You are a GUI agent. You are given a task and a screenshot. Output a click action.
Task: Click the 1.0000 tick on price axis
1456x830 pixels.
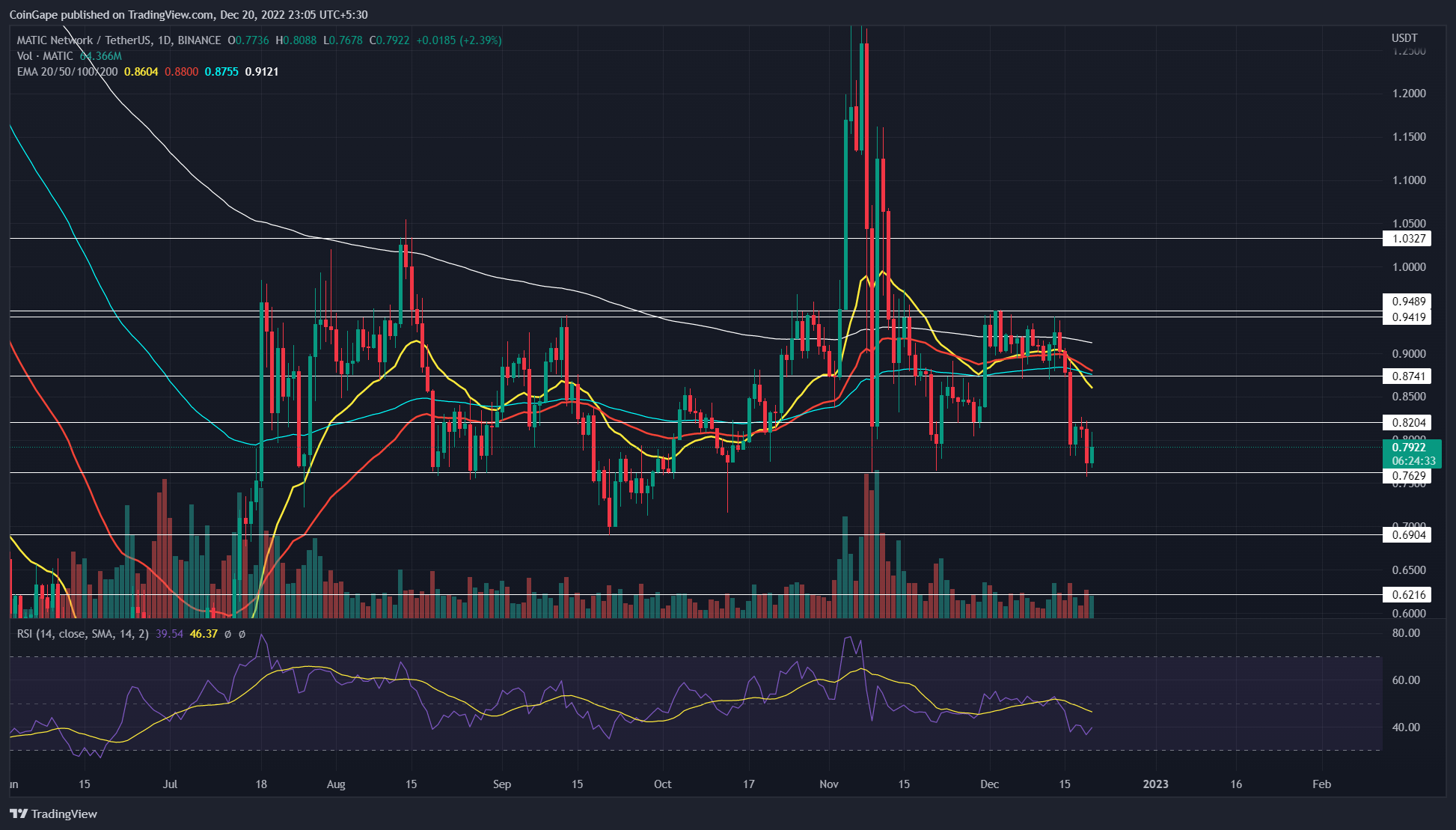(1409, 267)
